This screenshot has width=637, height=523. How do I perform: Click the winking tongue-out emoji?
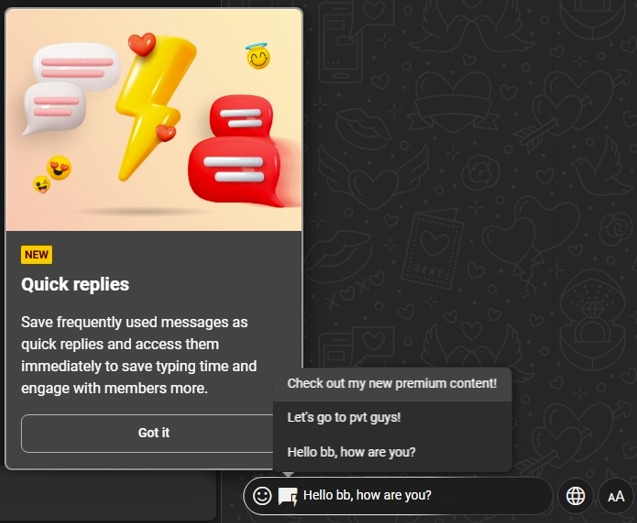point(41,184)
